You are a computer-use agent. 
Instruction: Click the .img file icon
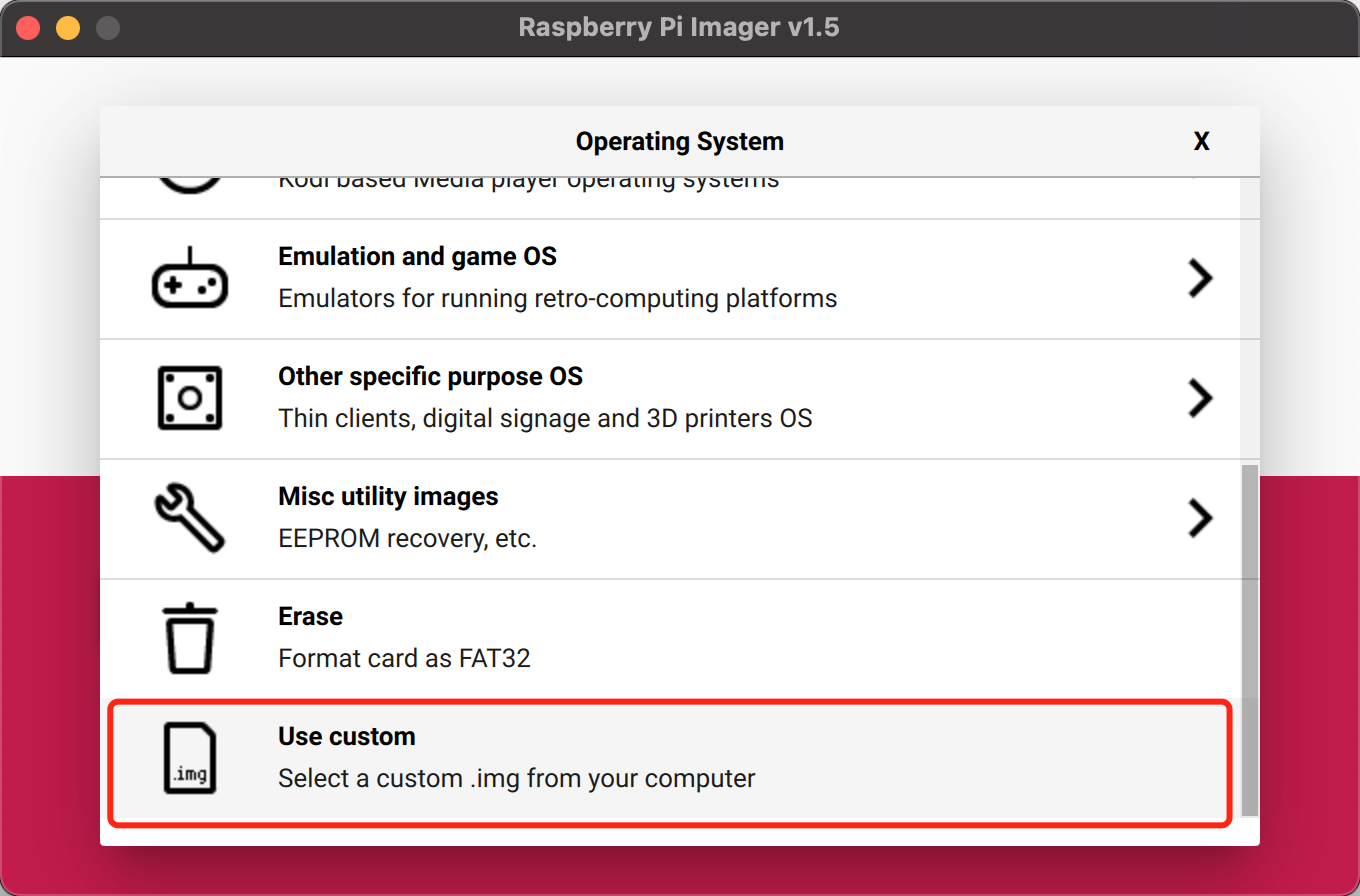(189, 758)
